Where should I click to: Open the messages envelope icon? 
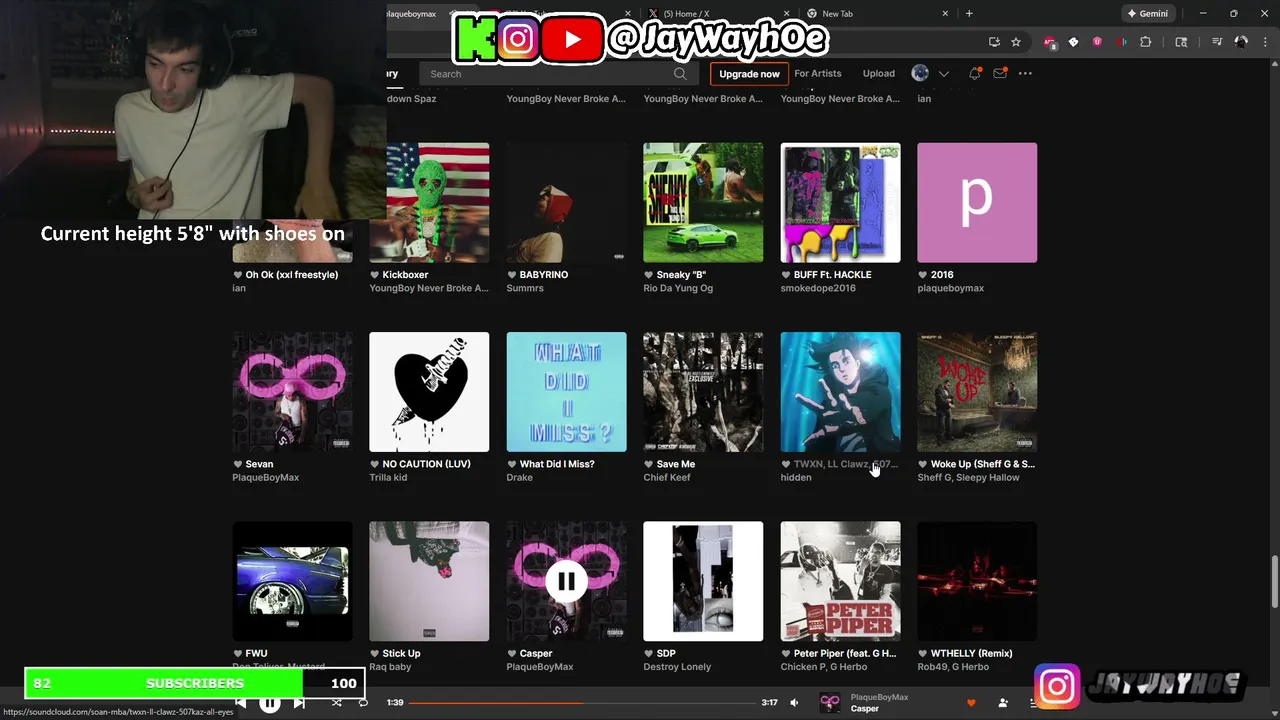click(x=1000, y=73)
